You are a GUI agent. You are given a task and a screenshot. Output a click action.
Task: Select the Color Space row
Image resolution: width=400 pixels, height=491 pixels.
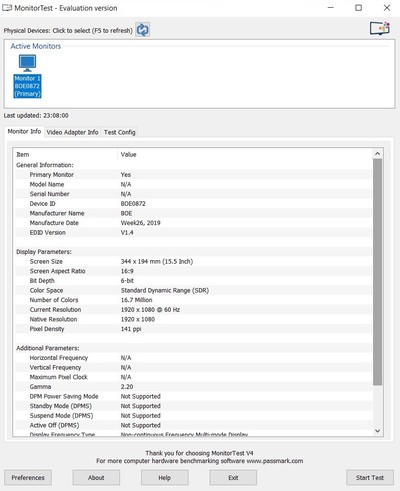[193, 291]
